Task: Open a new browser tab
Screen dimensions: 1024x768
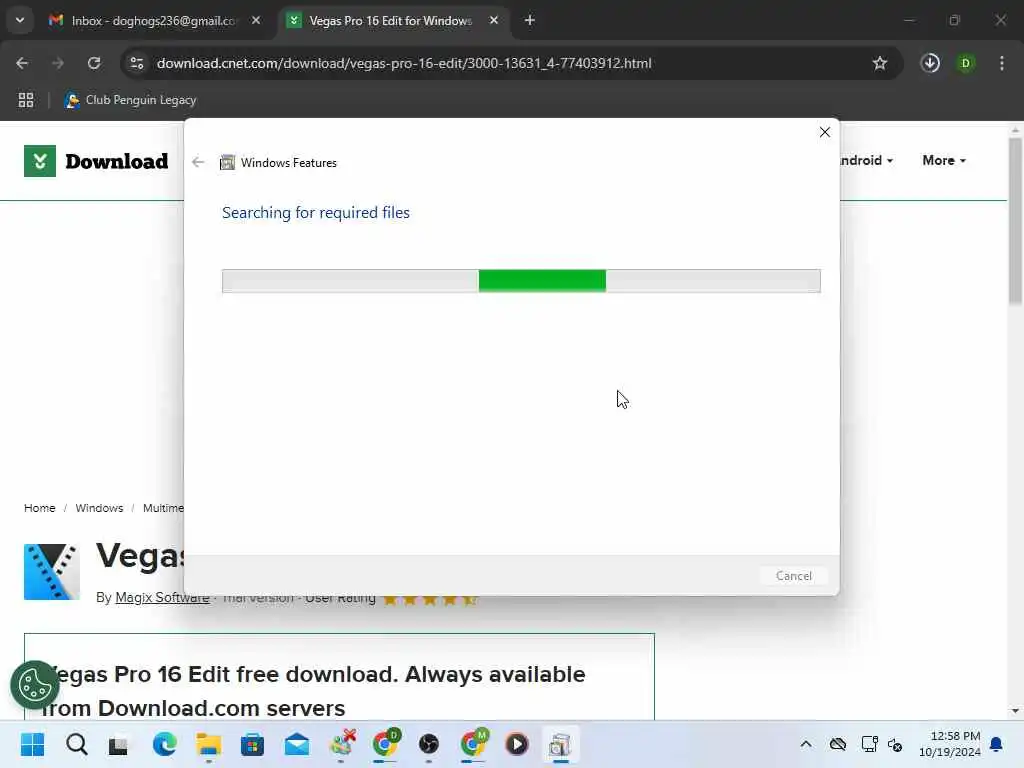Action: pos(530,21)
